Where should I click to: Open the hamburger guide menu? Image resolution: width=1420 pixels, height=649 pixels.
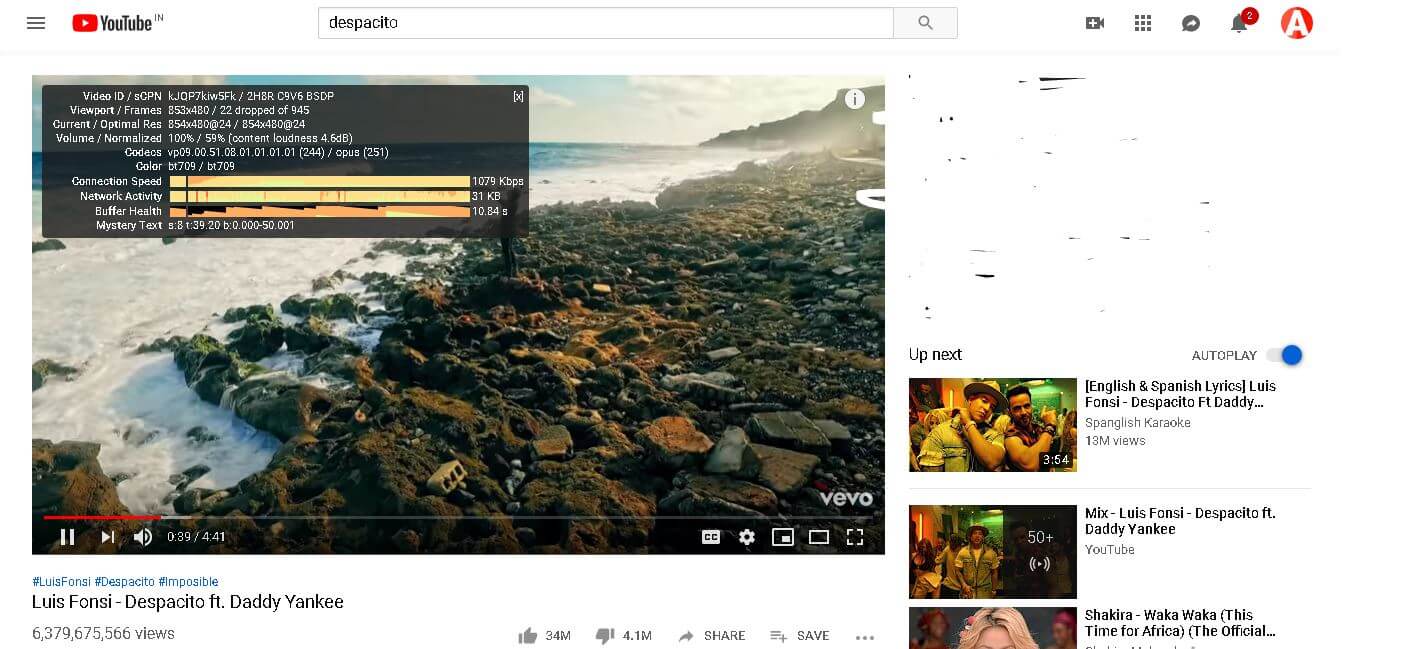point(36,23)
